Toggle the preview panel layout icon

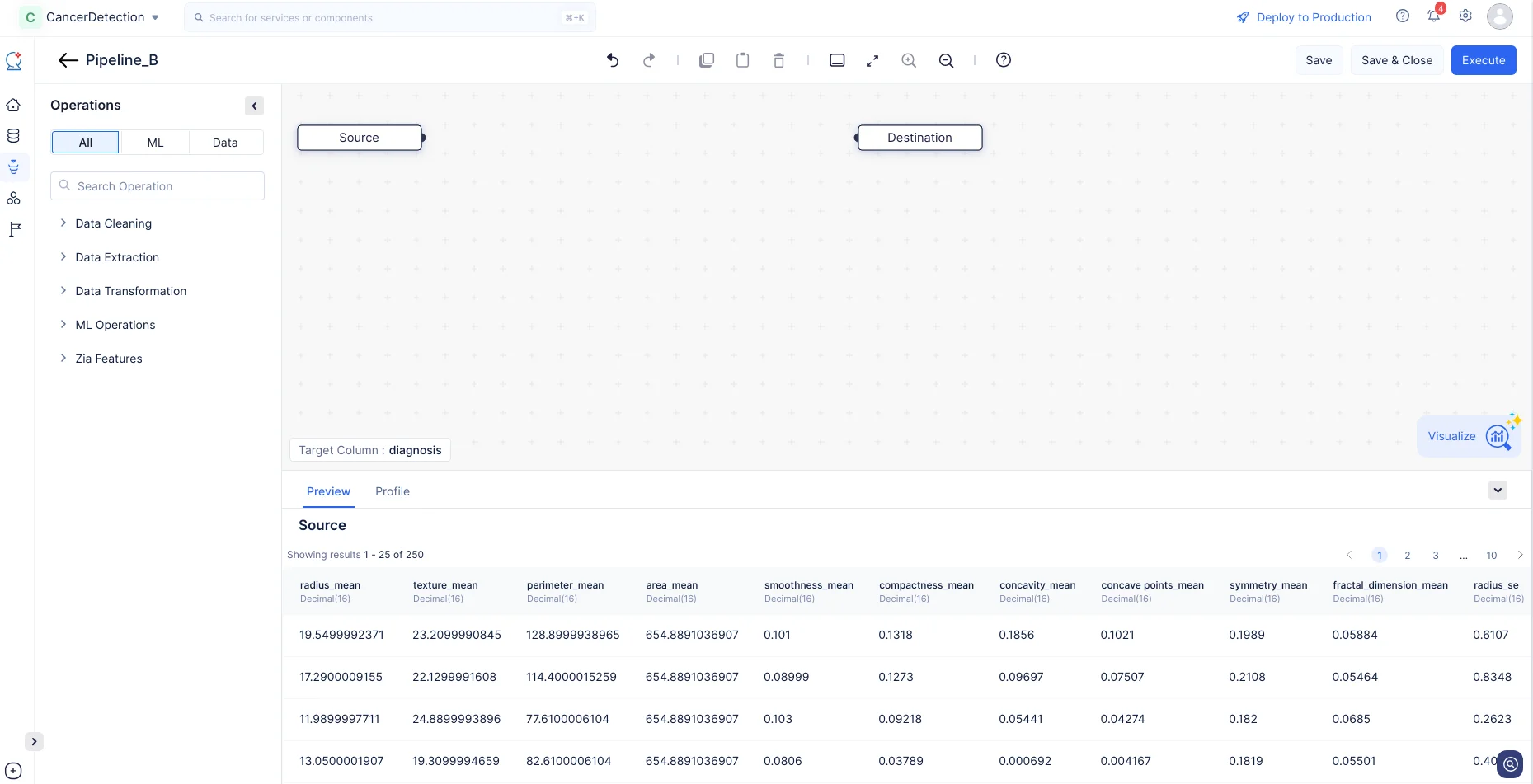[x=837, y=60]
